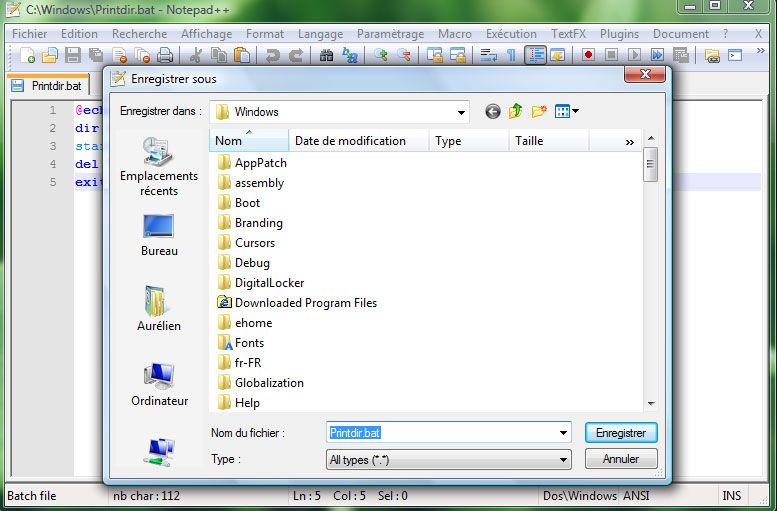Click the Open file toolbar icon

tap(50, 55)
